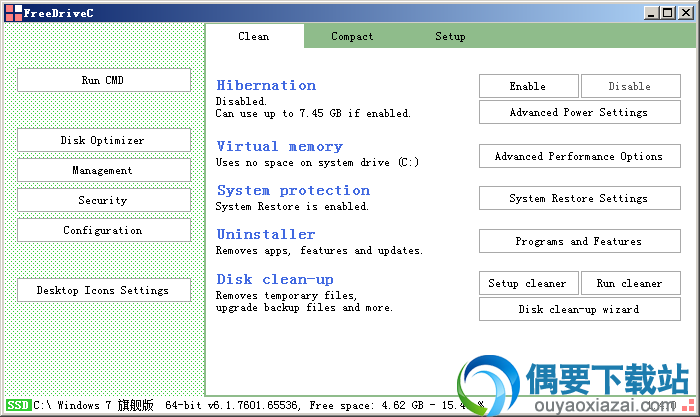The width and height of the screenshot is (700, 417).
Task: Launch the Disk clean-up wizard
Action: pyautogui.click(x=579, y=309)
